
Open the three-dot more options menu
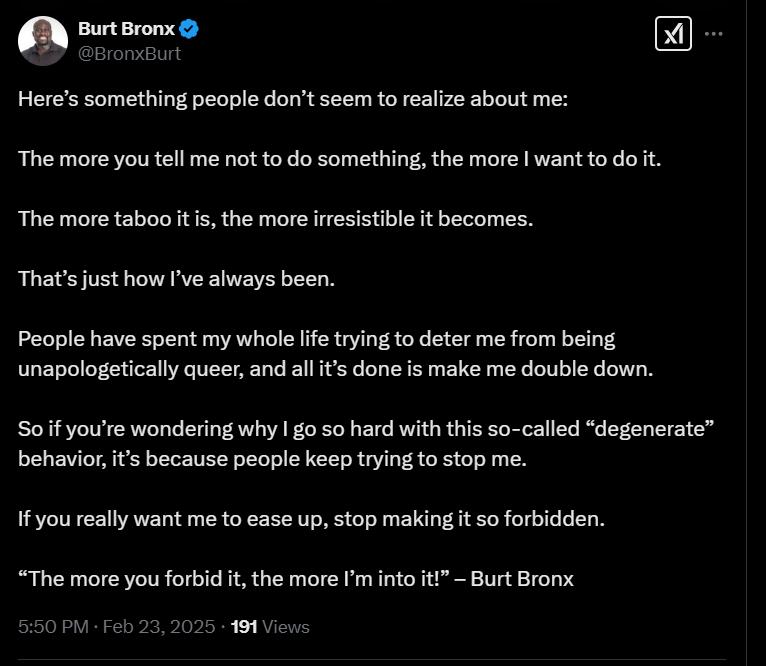click(713, 34)
